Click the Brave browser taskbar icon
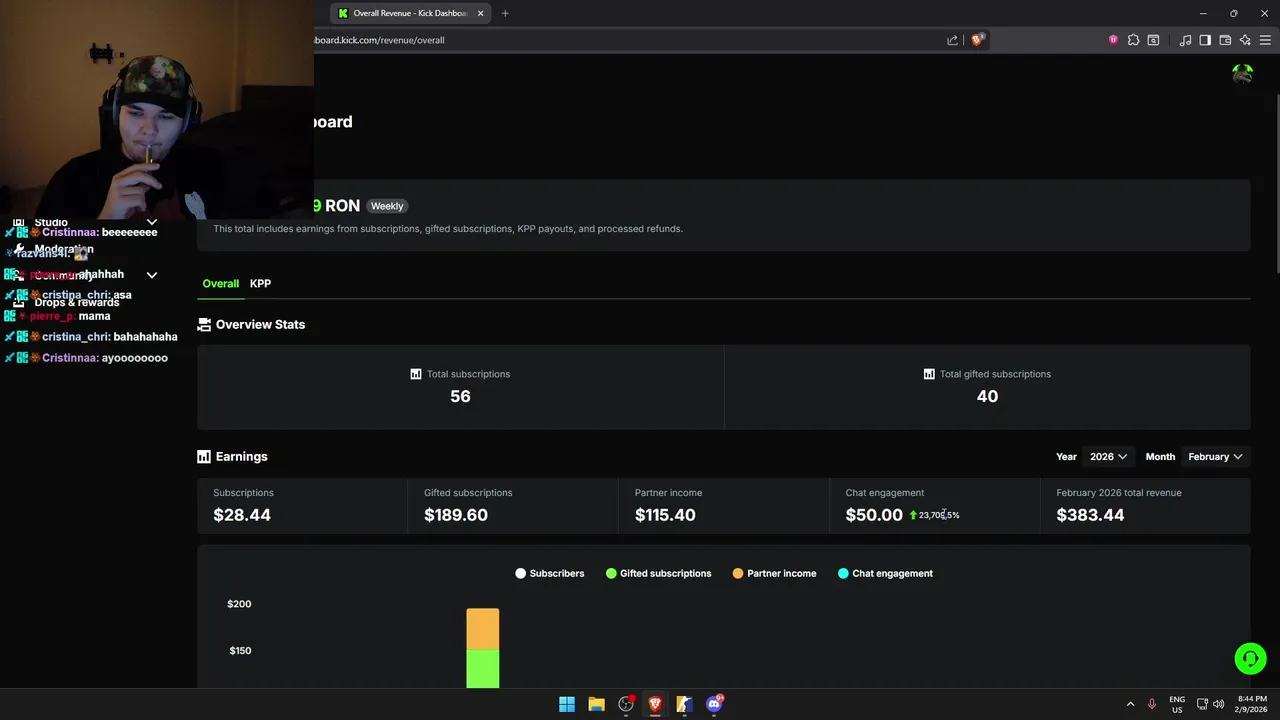1280x720 pixels. 655,704
